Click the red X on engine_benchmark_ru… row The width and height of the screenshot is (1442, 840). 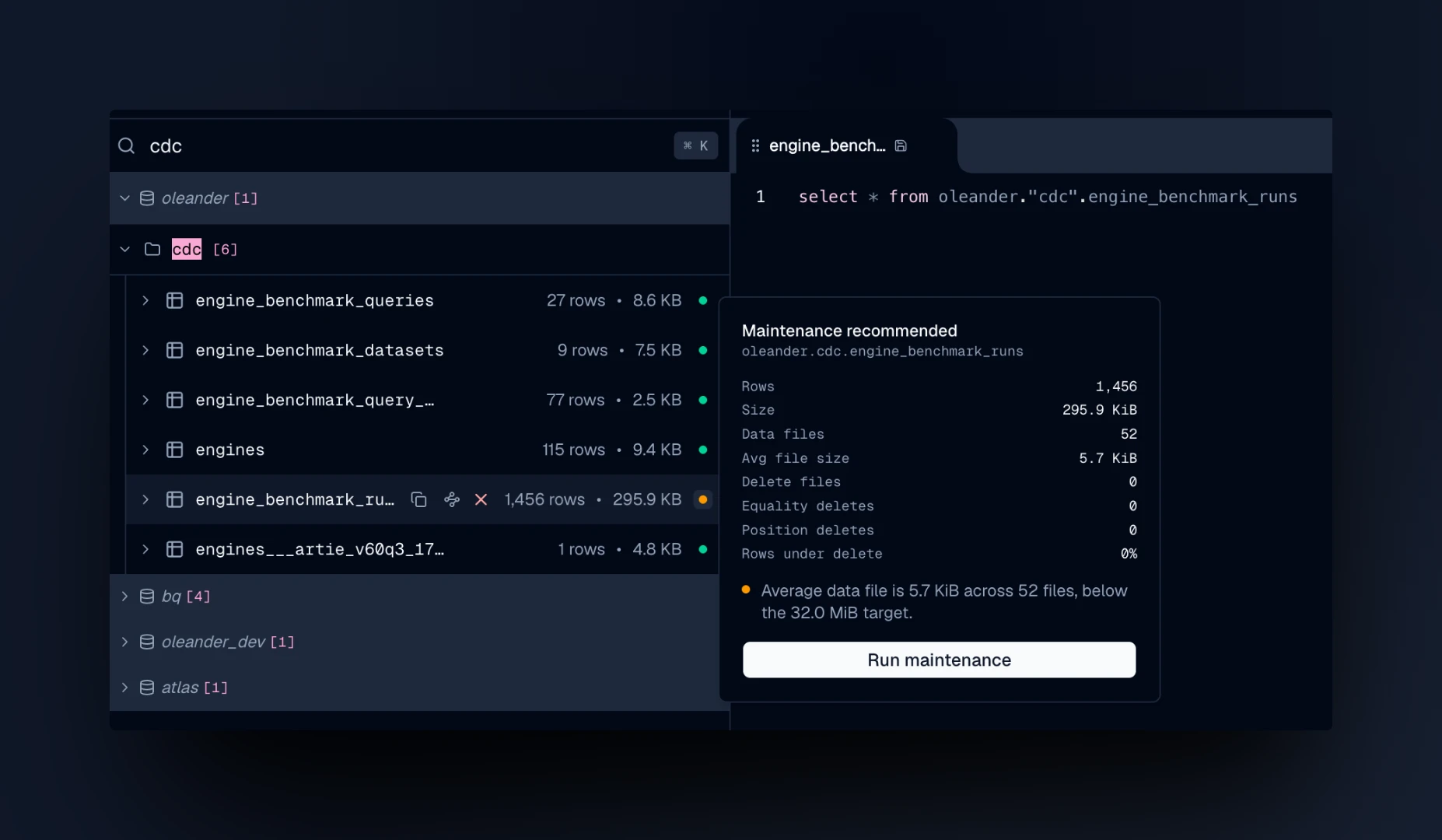(481, 499)
